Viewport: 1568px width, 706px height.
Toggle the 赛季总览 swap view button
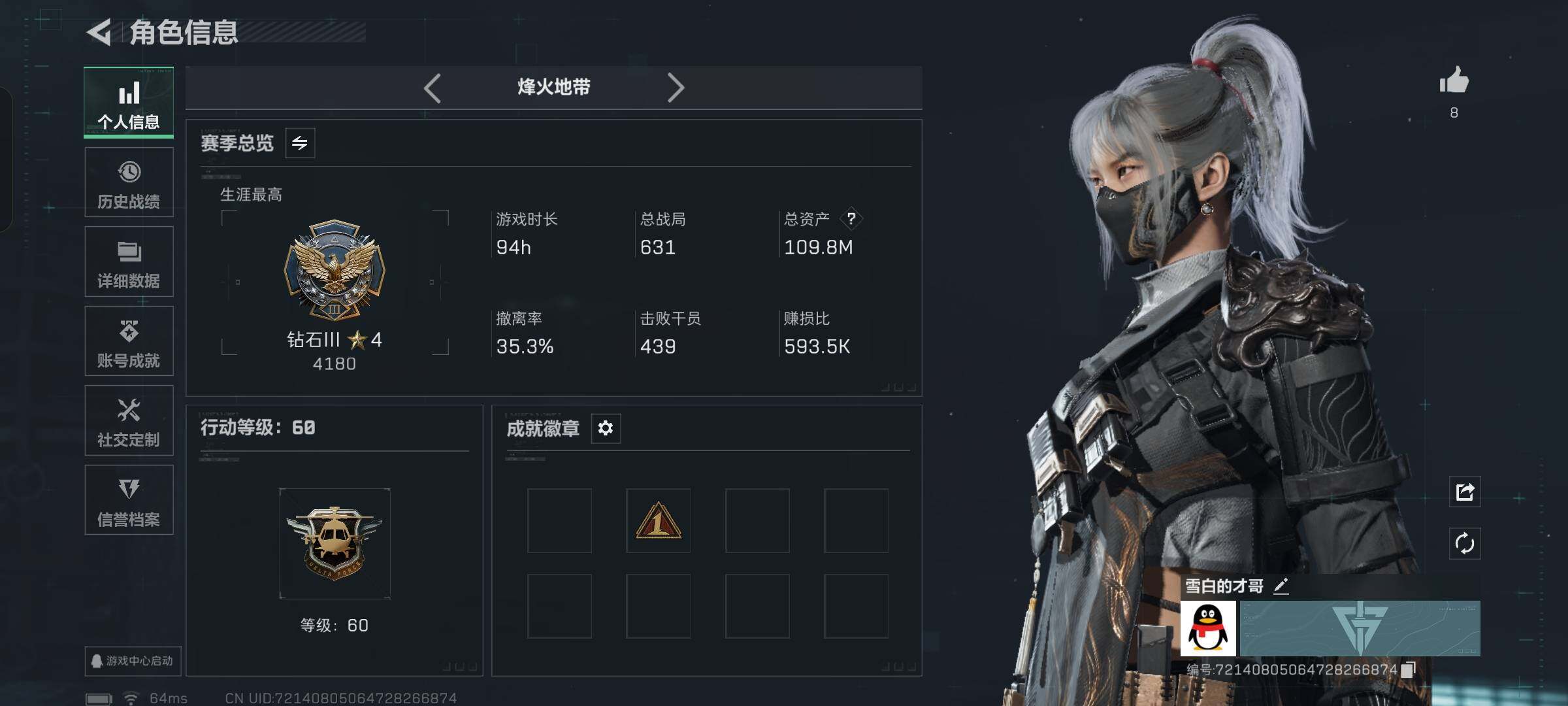300,143
